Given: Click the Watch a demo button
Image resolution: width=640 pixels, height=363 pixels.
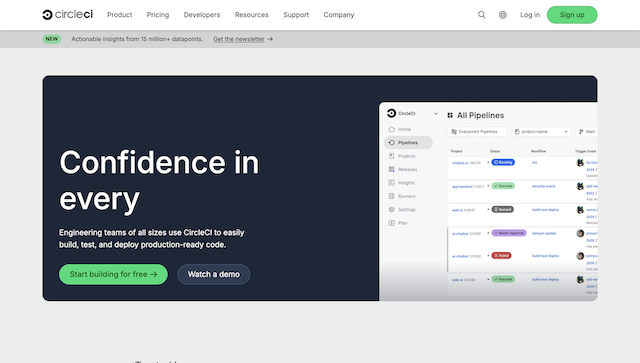Looking at the screenshot, I should click(x=214, y=274).
